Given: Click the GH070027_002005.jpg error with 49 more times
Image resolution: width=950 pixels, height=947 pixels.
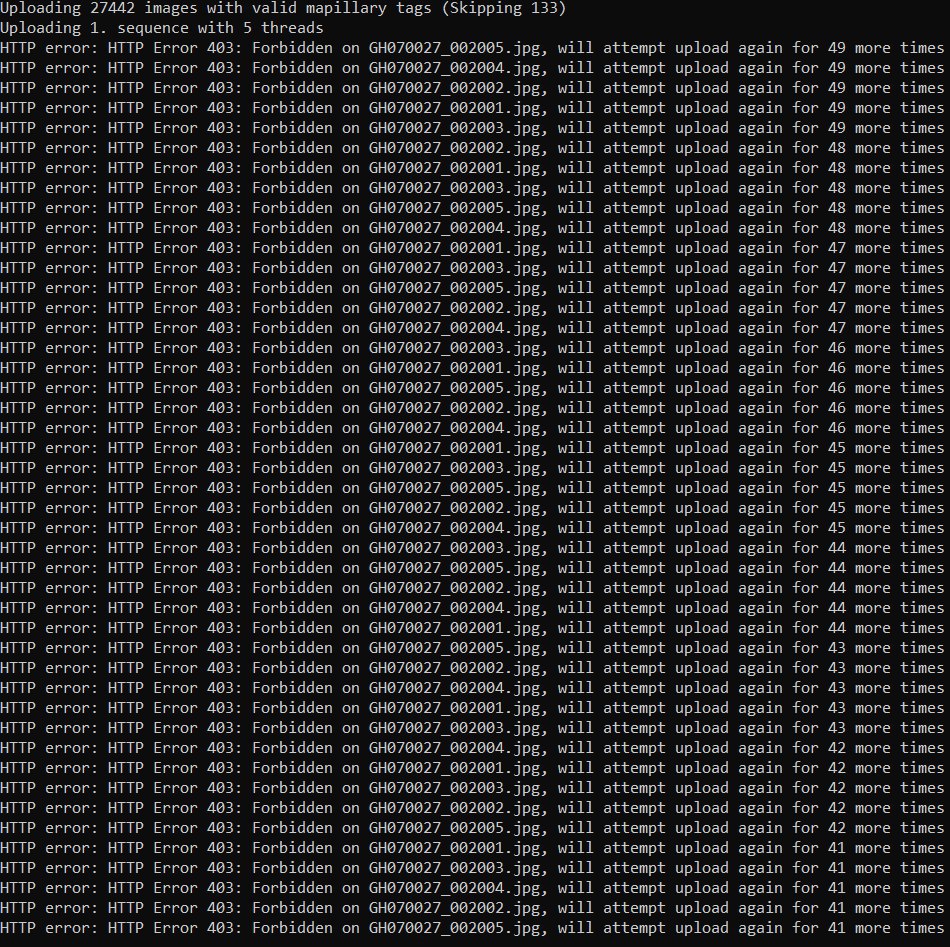Looking at the screenshot, I should click(472, 48).
